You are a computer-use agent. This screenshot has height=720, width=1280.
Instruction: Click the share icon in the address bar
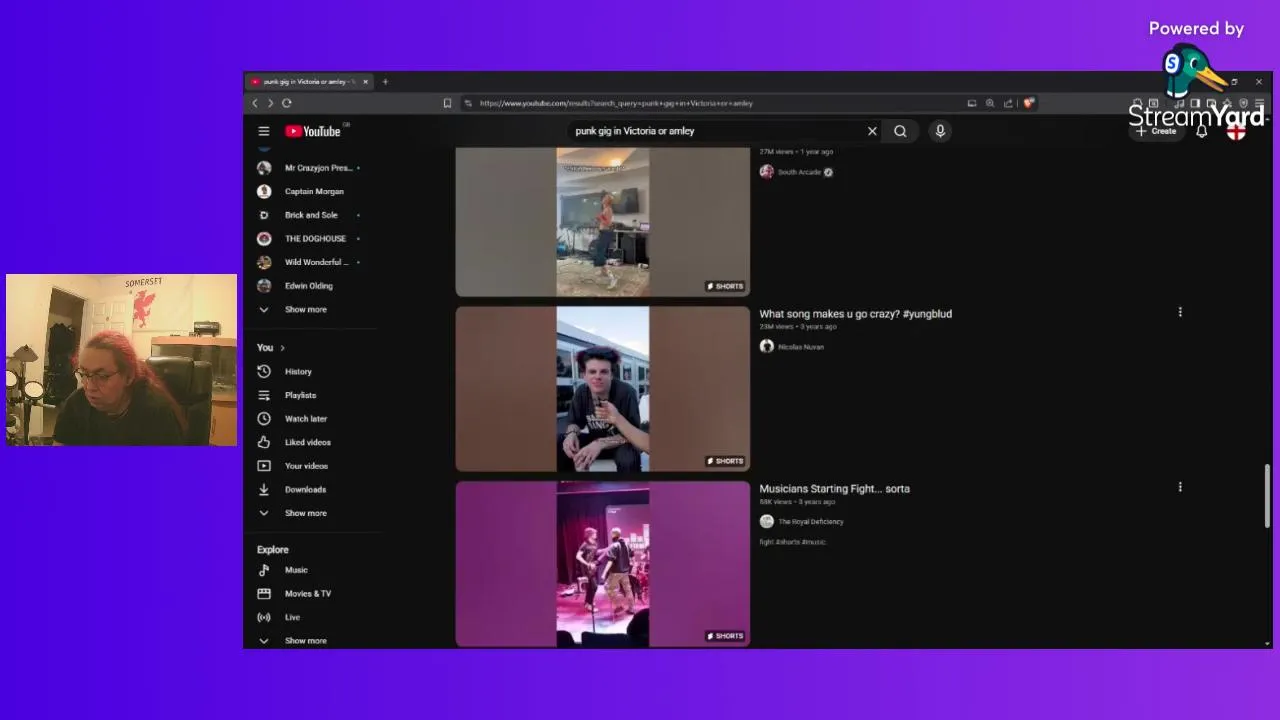click(1008, 103)
